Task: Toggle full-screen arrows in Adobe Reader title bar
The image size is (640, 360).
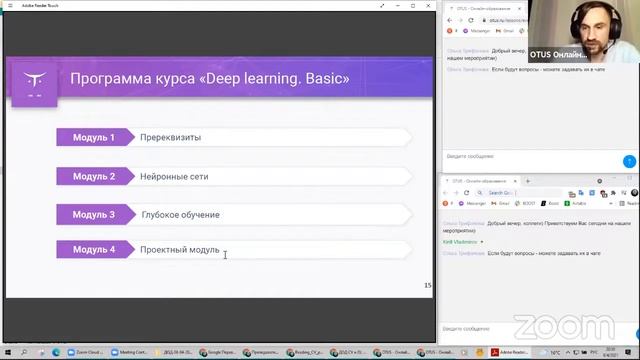Action: (382, 6)
